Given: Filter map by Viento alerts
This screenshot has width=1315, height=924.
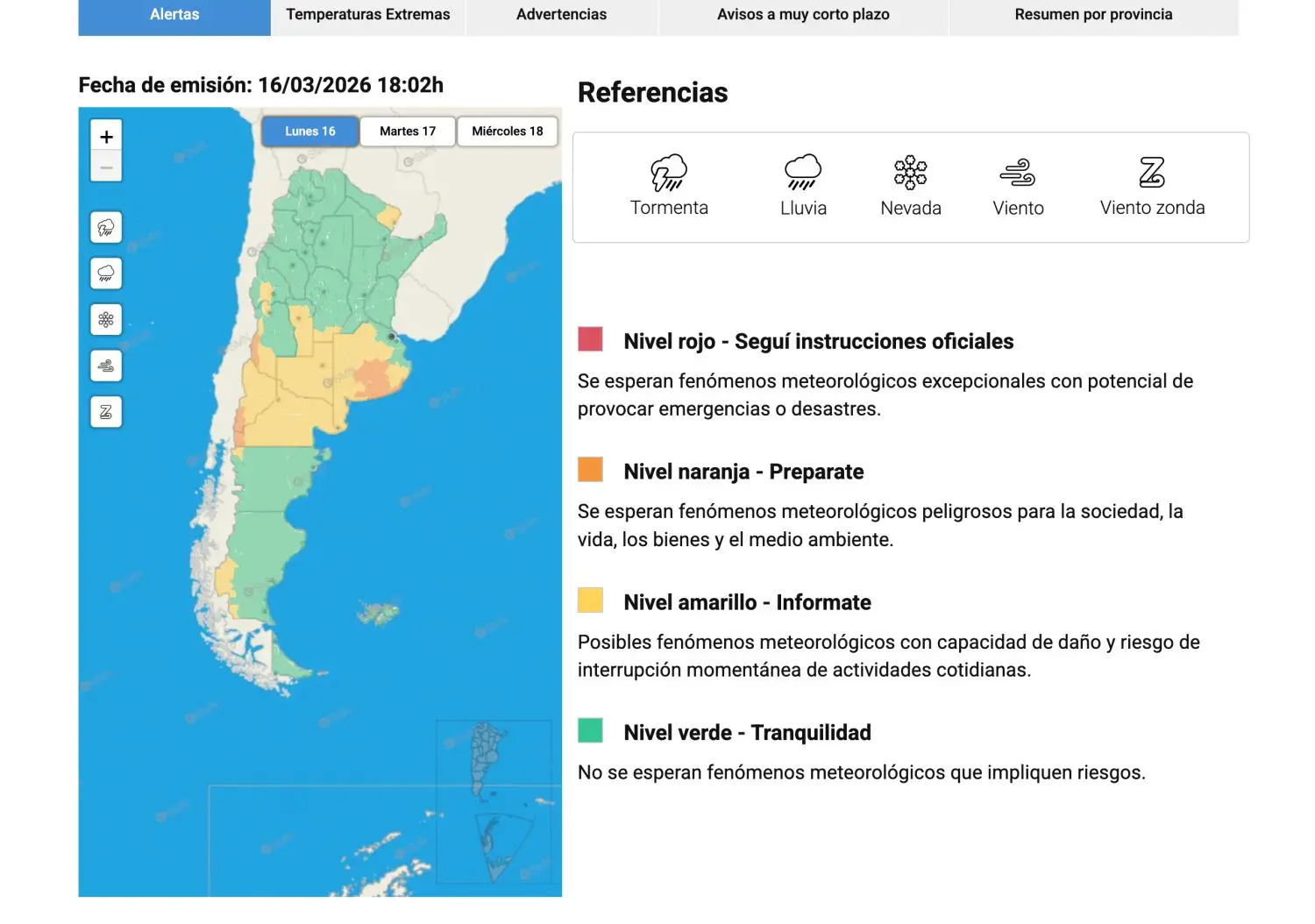Looking at the screenshot, I should click(x=106, y=366).
